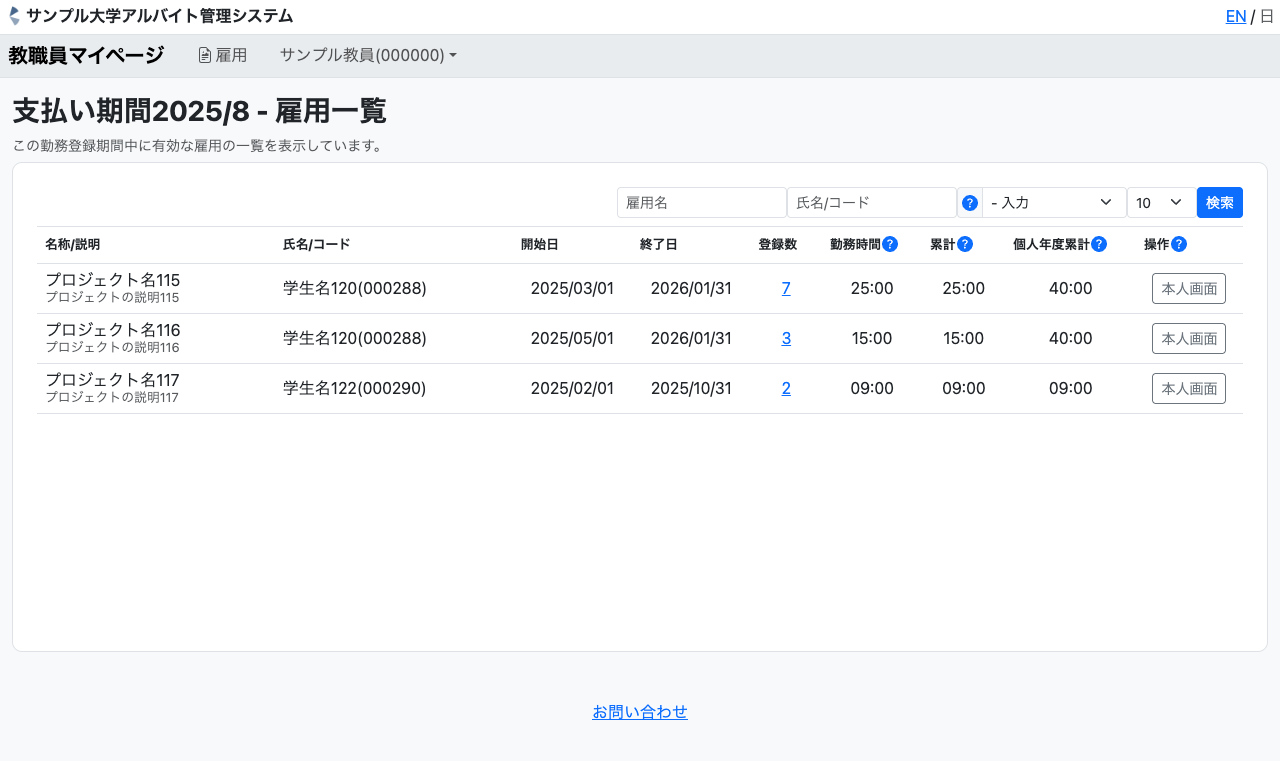
Task: Click the サンプル大学アルバイト管理システム title
Action: (160, 16)
